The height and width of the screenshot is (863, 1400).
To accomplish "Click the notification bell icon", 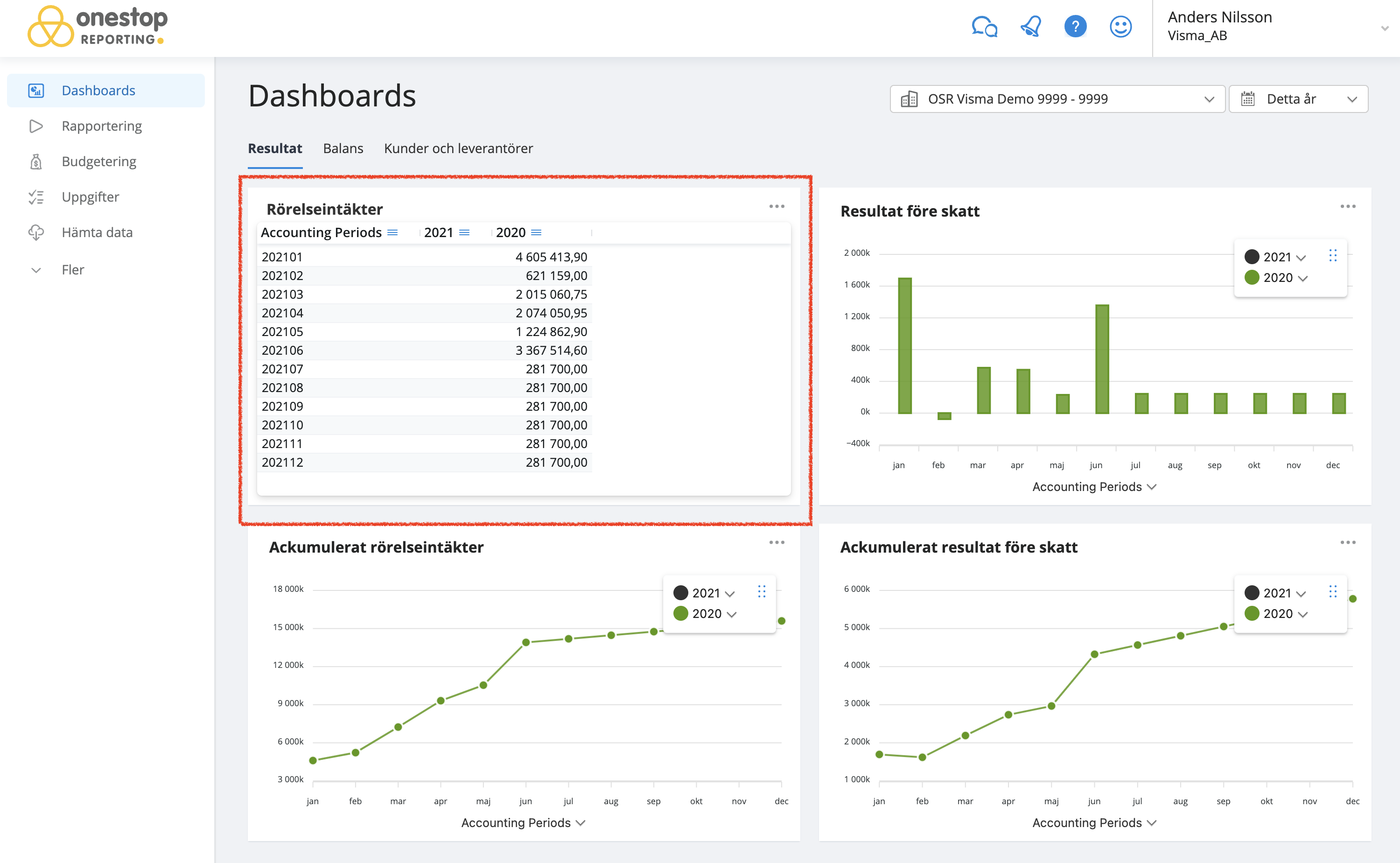I will [1030, 27].
